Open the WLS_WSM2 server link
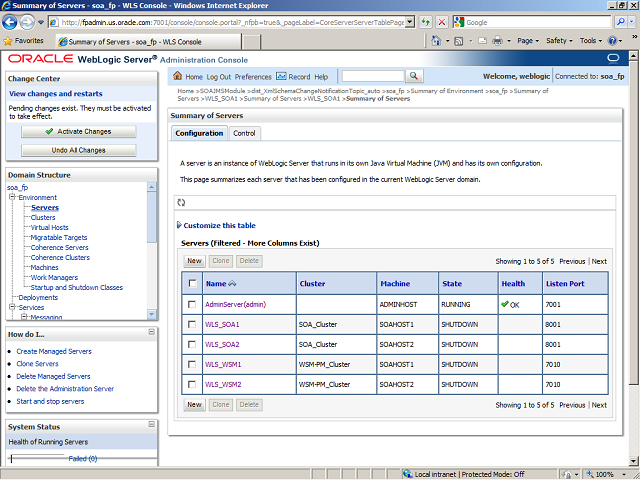640x480 pixels. coord(223,384)
